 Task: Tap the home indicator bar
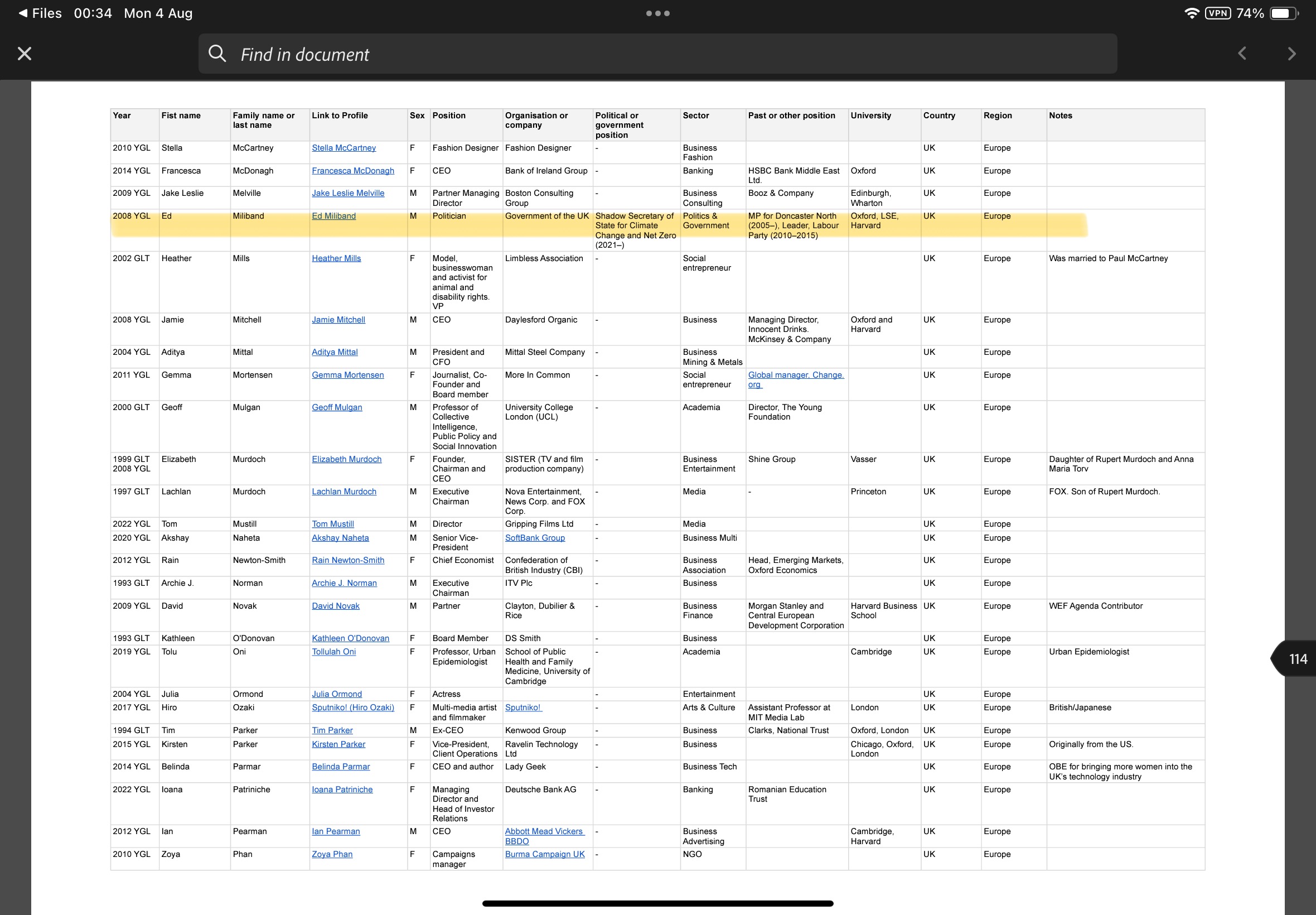(657, 903)
